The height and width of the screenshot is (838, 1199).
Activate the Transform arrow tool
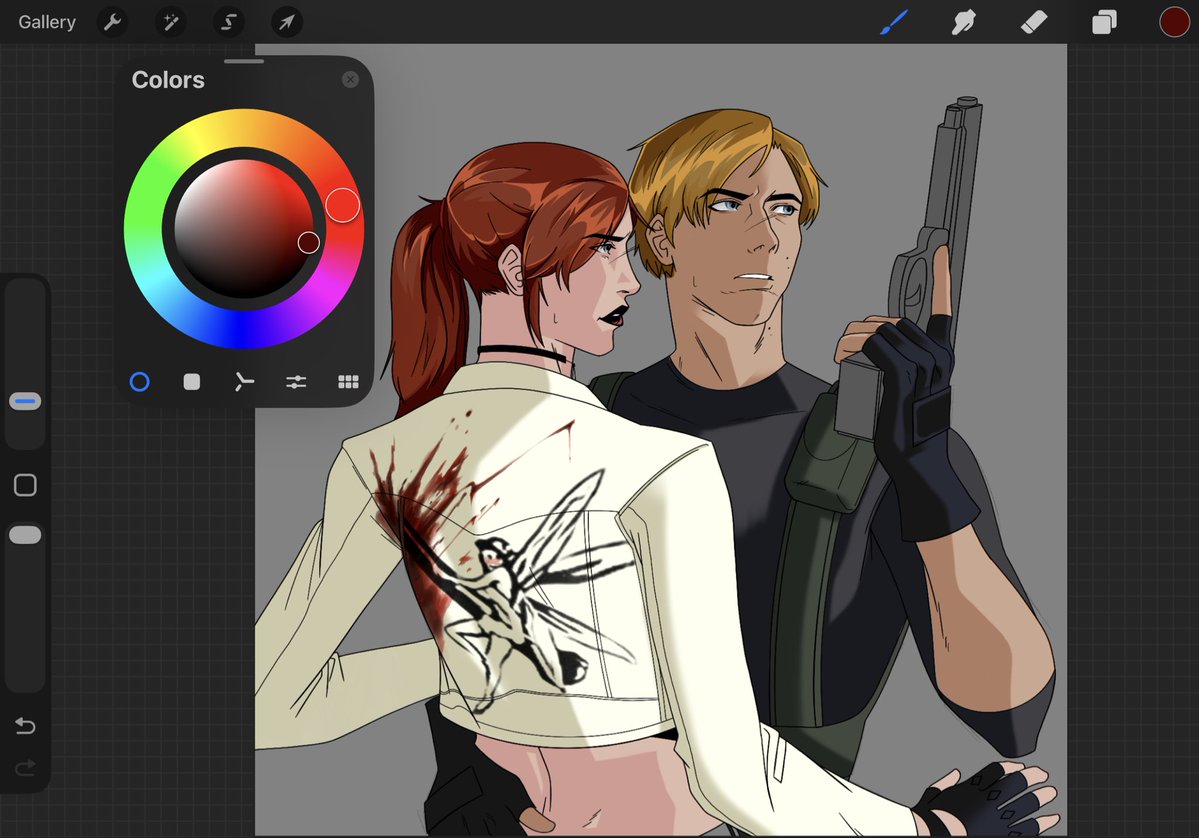pos(287,22)
